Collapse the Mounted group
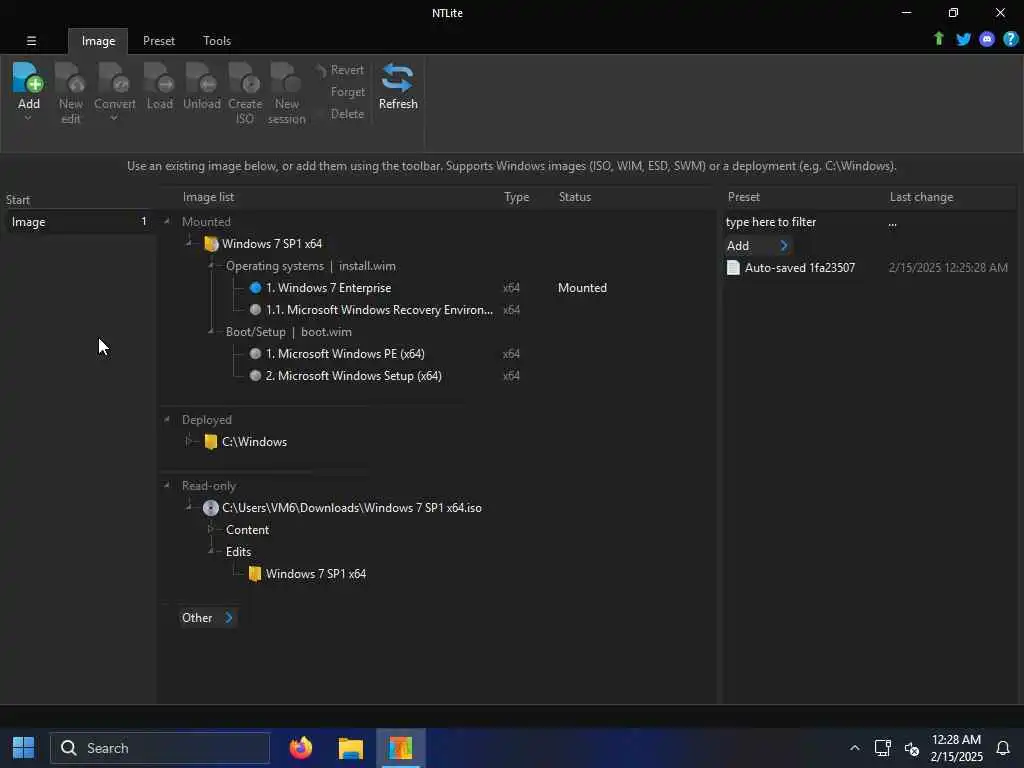Screen dimensions: 1024x768 point(167,222)
